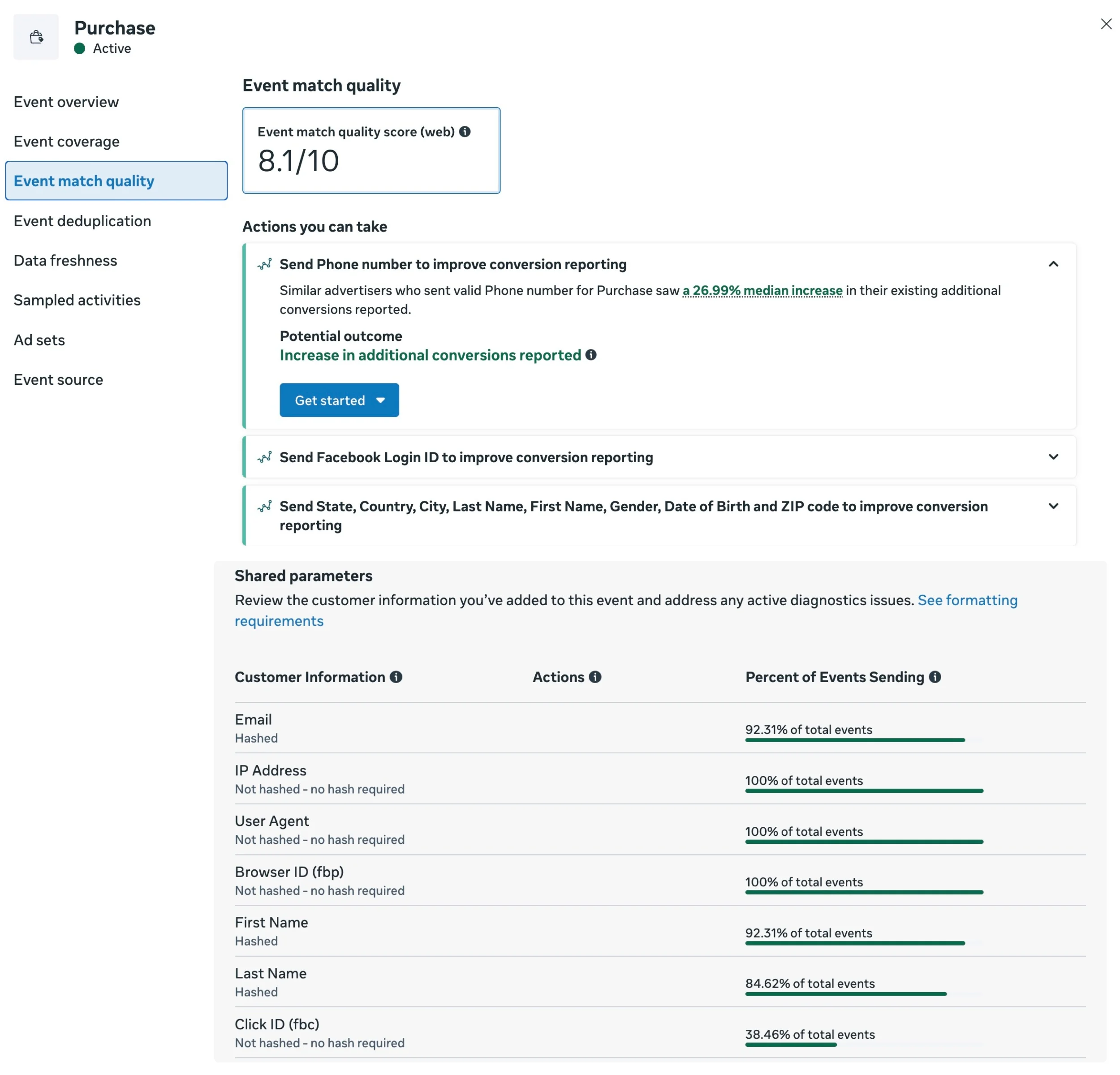Click User Agent 100% of total events
This screenshot has height=1075, width=1120.
(x=804, y=831)
